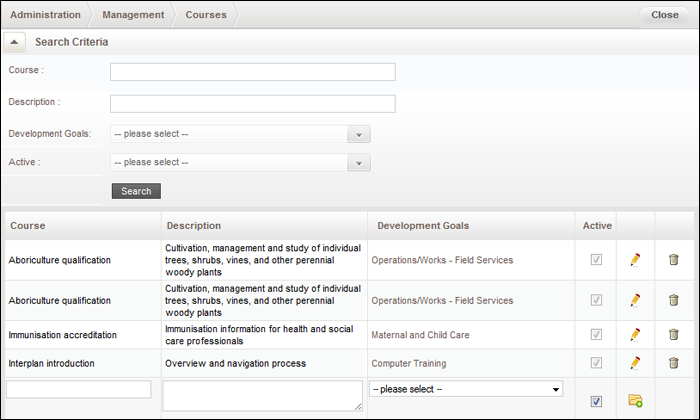700x420 pixels.
Task: Edit the Immunisation accreditation course with pencil icon
Action: [635, 334]
